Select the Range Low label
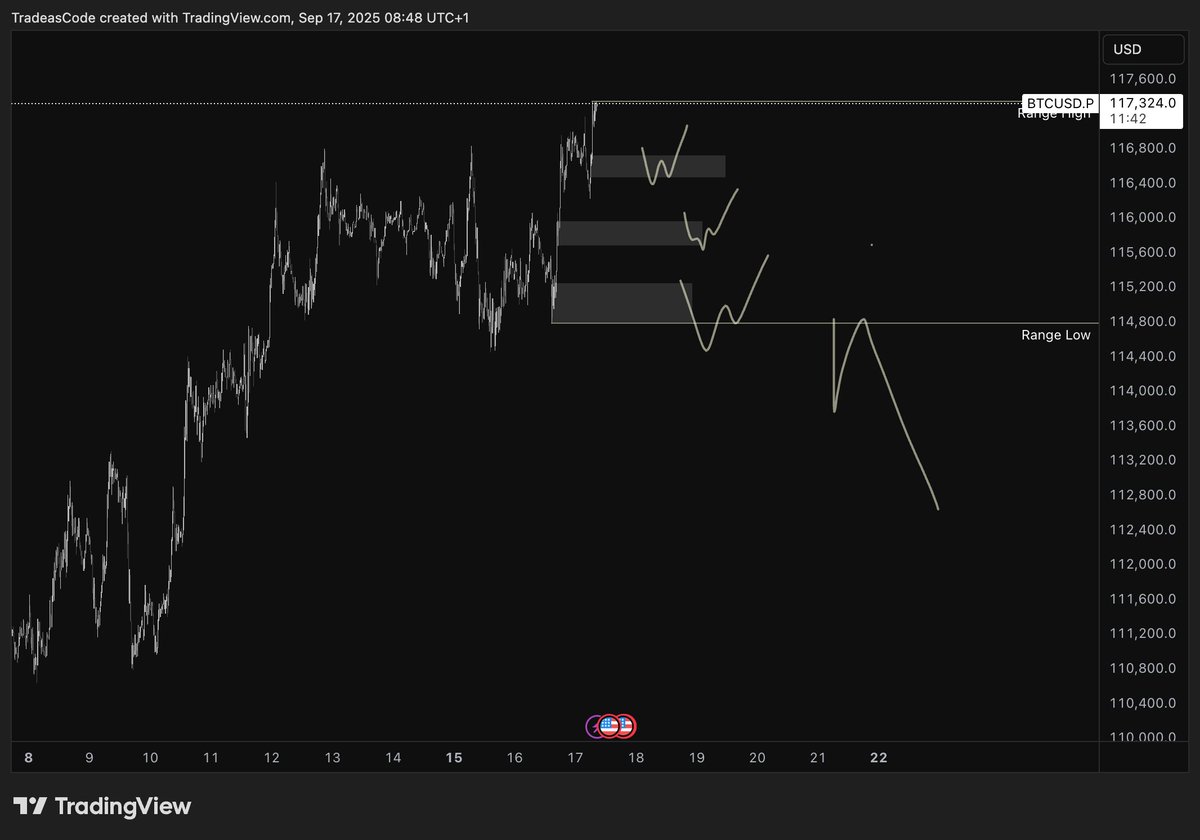This screenshot has width=1200, height=840. tap(1056, 335)
